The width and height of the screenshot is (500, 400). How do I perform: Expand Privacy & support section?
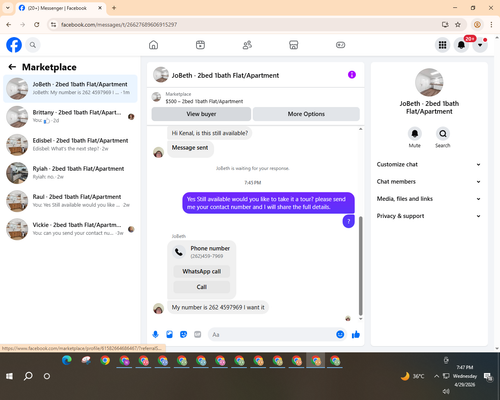tap(429, 216)
